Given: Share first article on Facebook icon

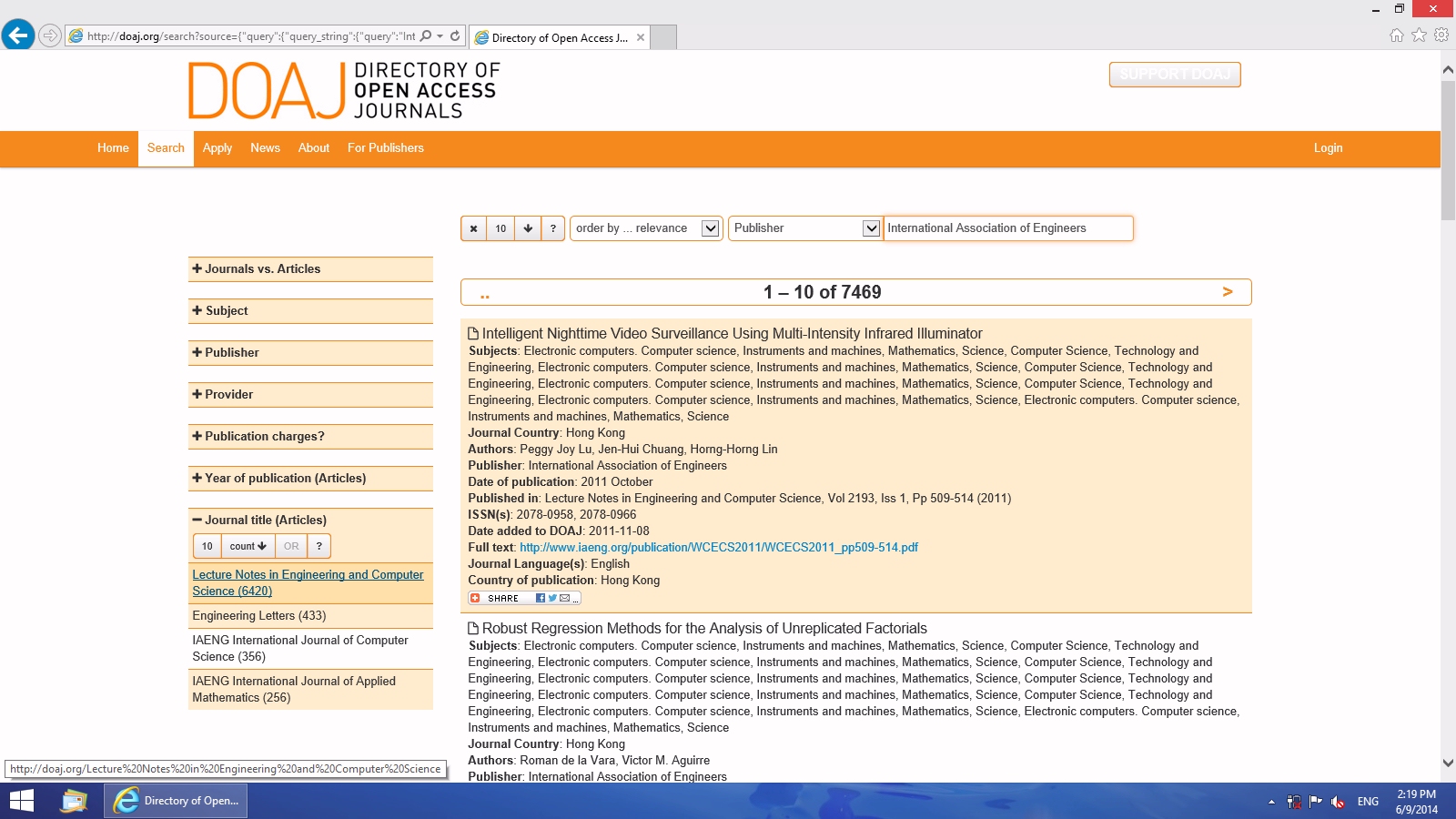Looking at the screenshot, I should 541,599.
